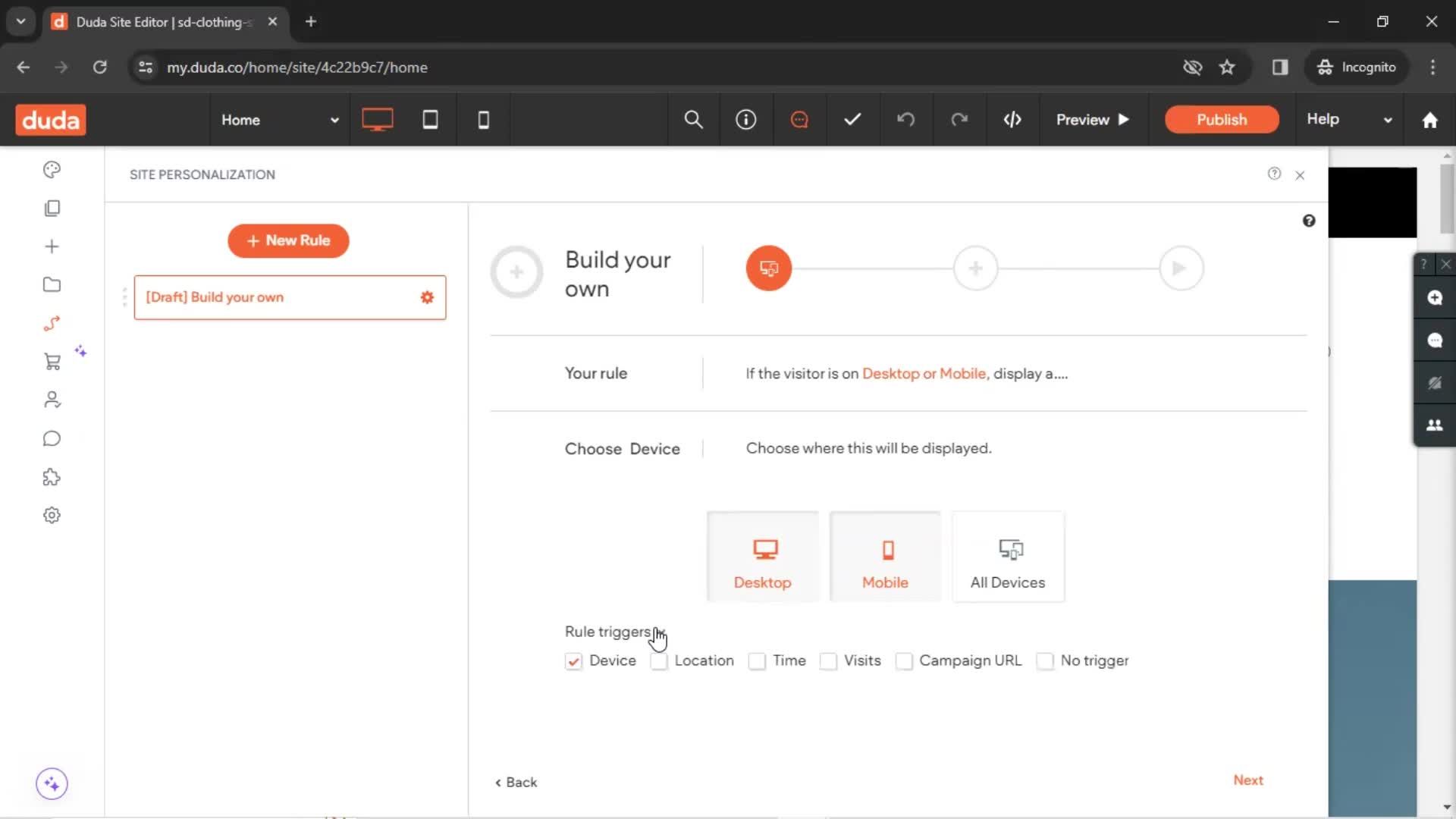Reload the browser page
This screenshot has height=819, width=1456.
tap(99, 67)
